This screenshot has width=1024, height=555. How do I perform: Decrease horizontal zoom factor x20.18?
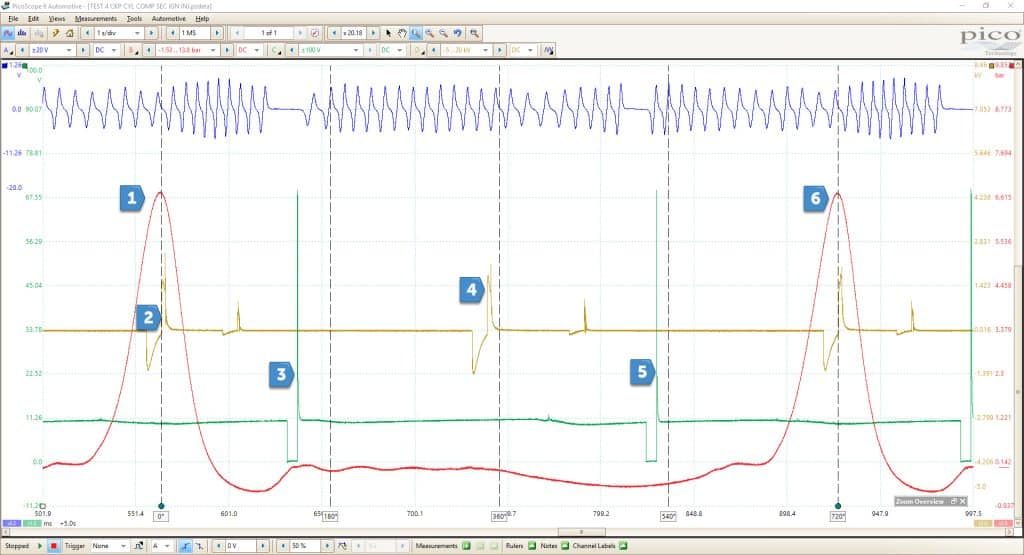pyautogui.click(x=334, y=33)
